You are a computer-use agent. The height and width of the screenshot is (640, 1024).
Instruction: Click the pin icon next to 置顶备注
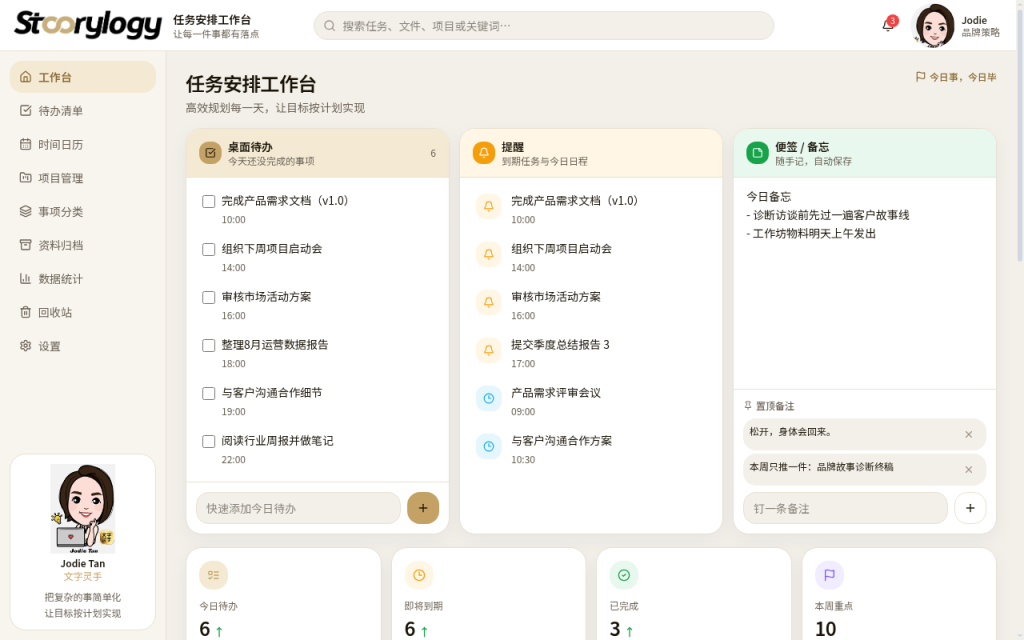[x=748, y=406]
